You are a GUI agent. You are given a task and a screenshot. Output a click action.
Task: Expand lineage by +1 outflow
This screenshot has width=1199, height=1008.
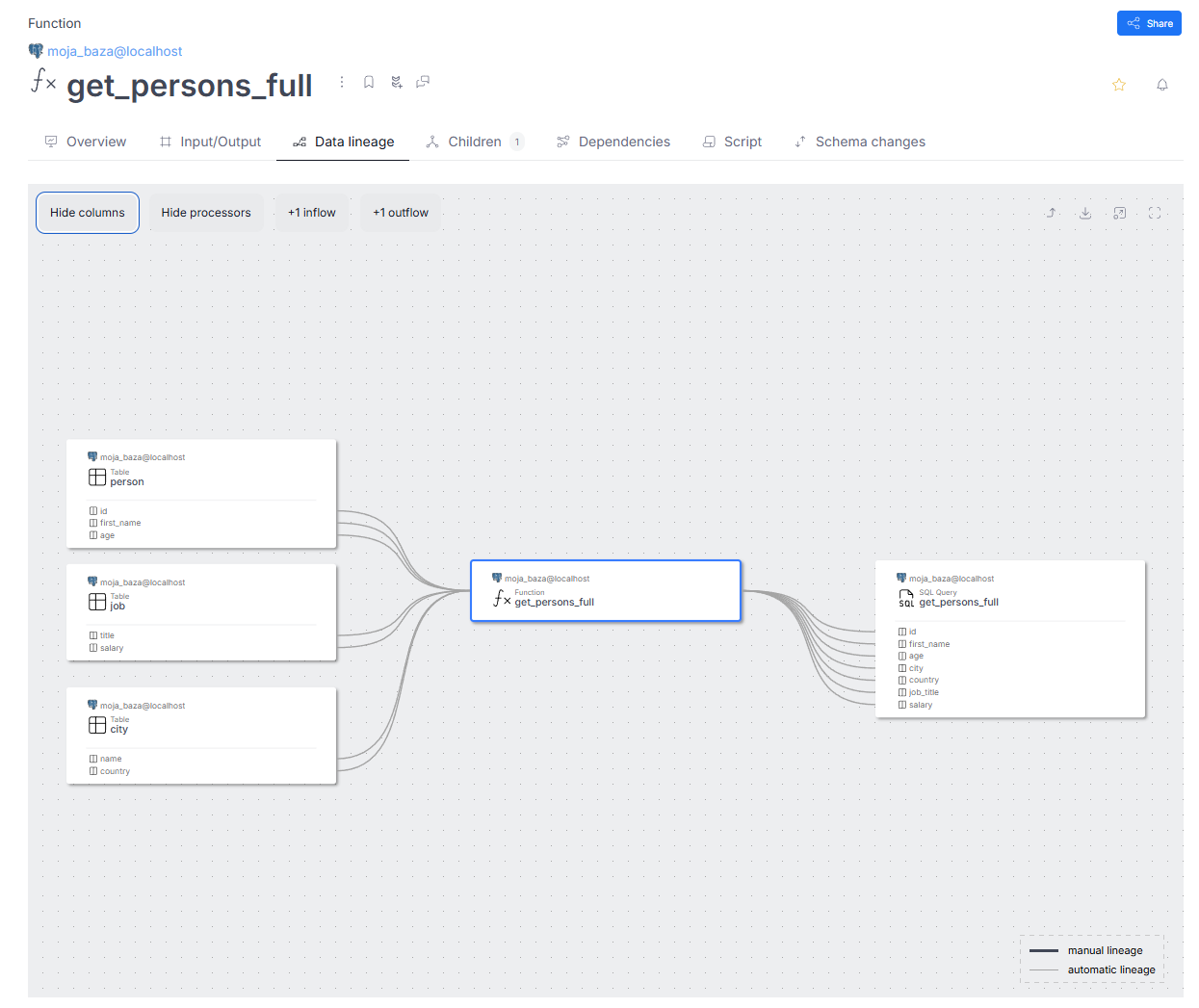[401, 213]
